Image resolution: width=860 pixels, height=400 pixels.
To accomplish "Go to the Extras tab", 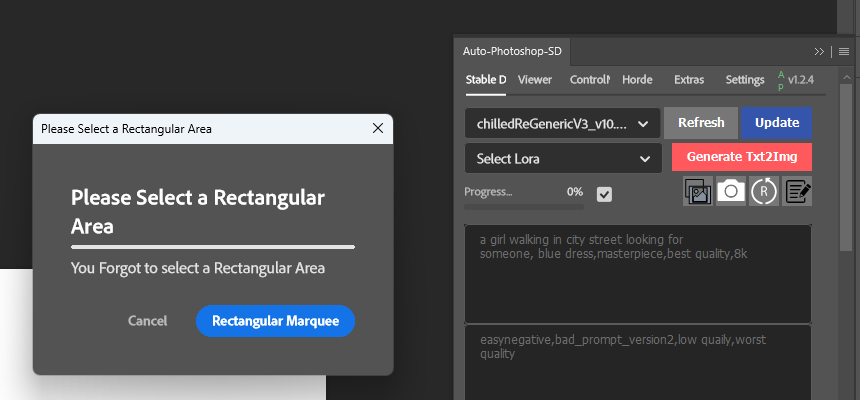I will coord(689,80).
